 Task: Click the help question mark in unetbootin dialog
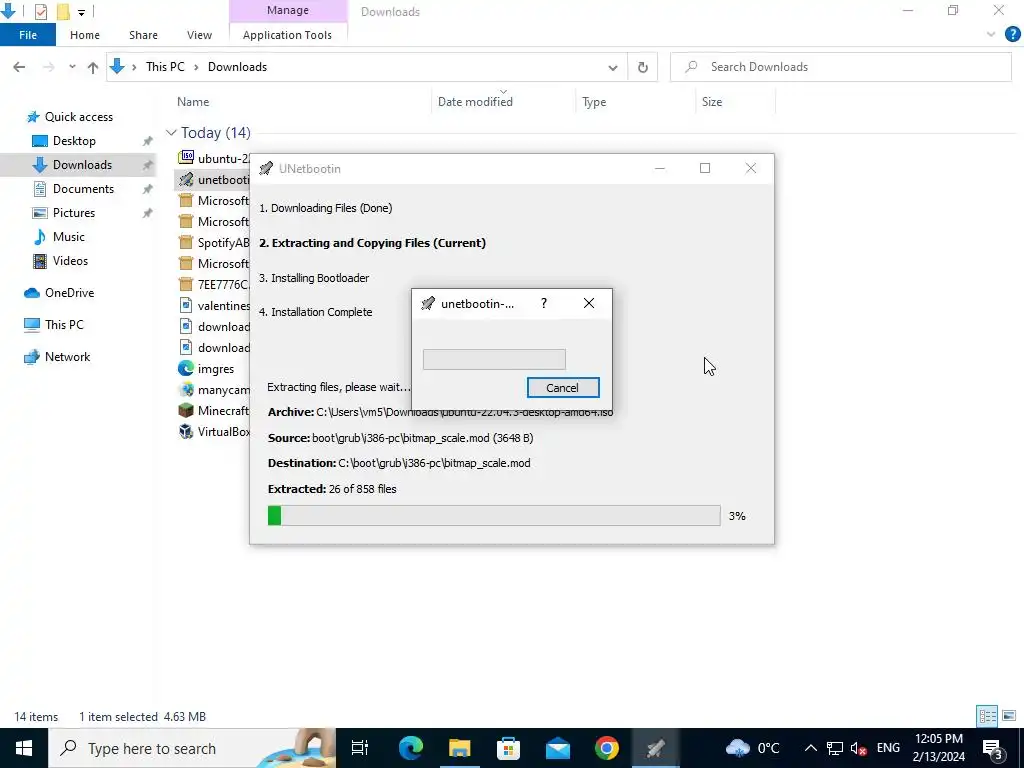pyautogui.click(x=543, y=303)
